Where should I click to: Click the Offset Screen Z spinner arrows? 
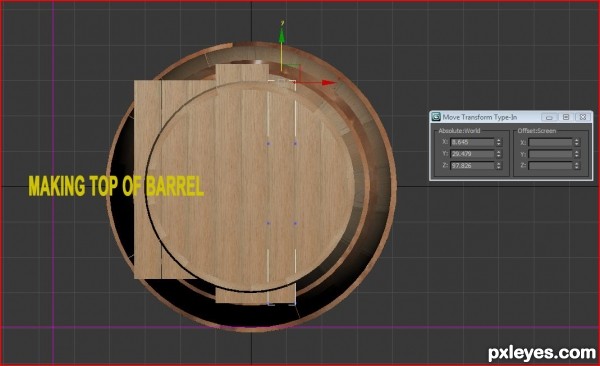coord(577,166)
